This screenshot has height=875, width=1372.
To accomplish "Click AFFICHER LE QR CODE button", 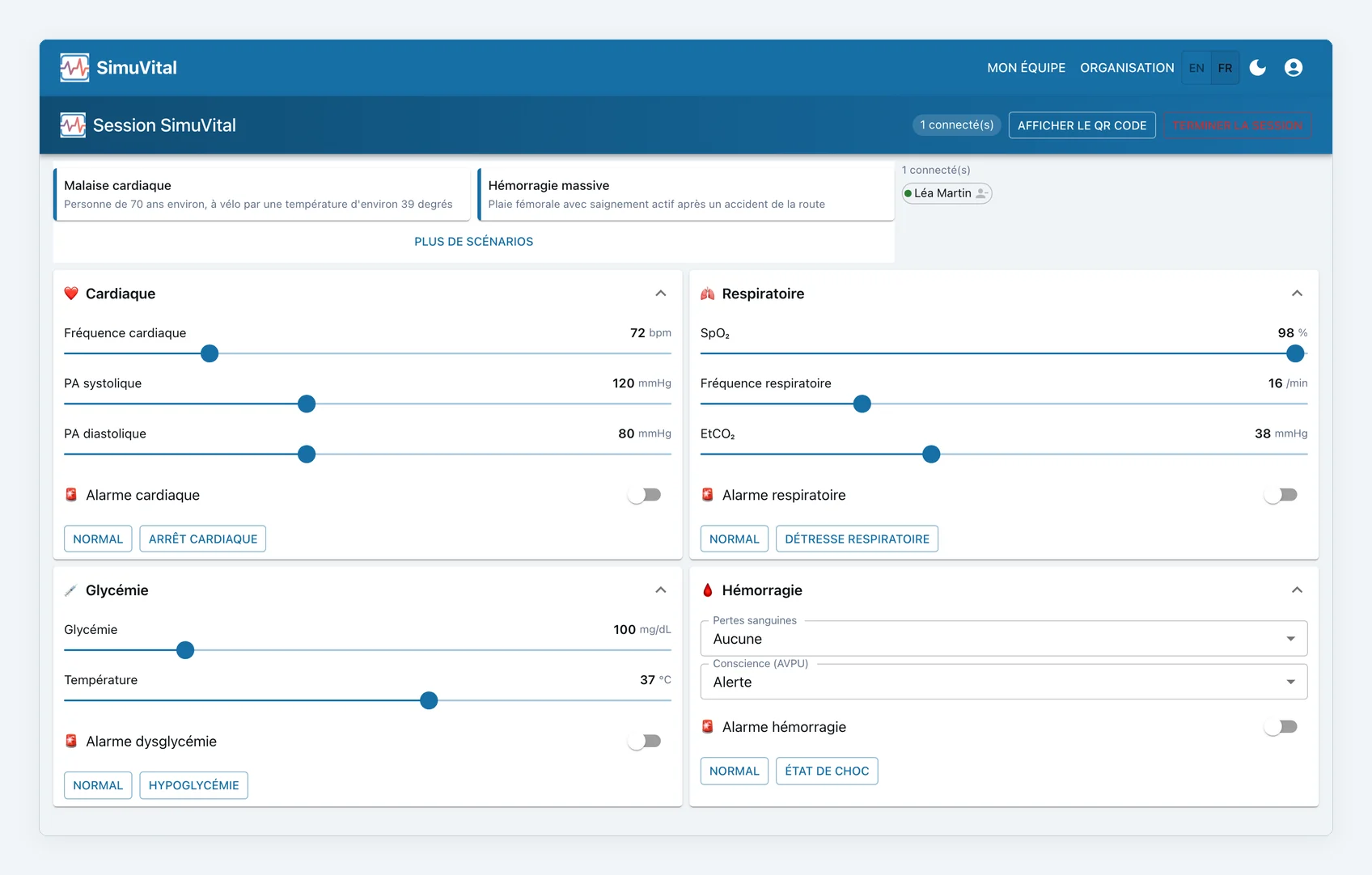I will coord(1082,125).
